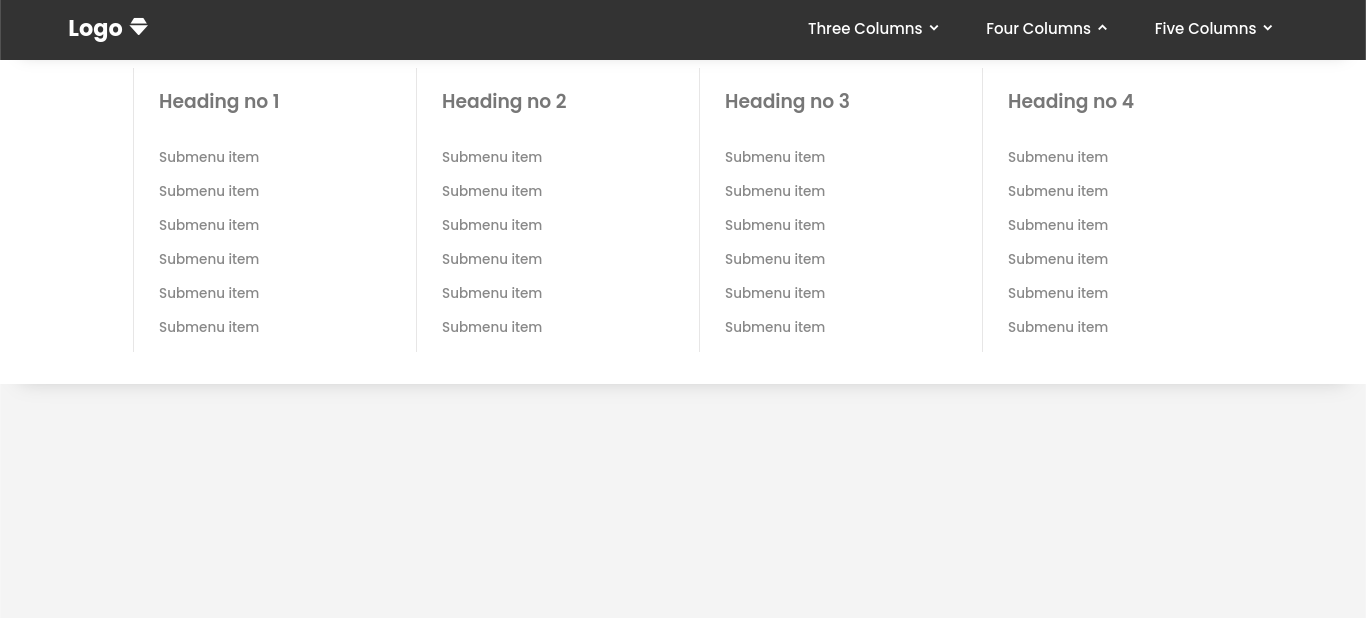Image resolution: width=1366 pixels, height=618 pixels.
Task: Open the Five Columns menu label
Action: click(x=1204, y=29)
